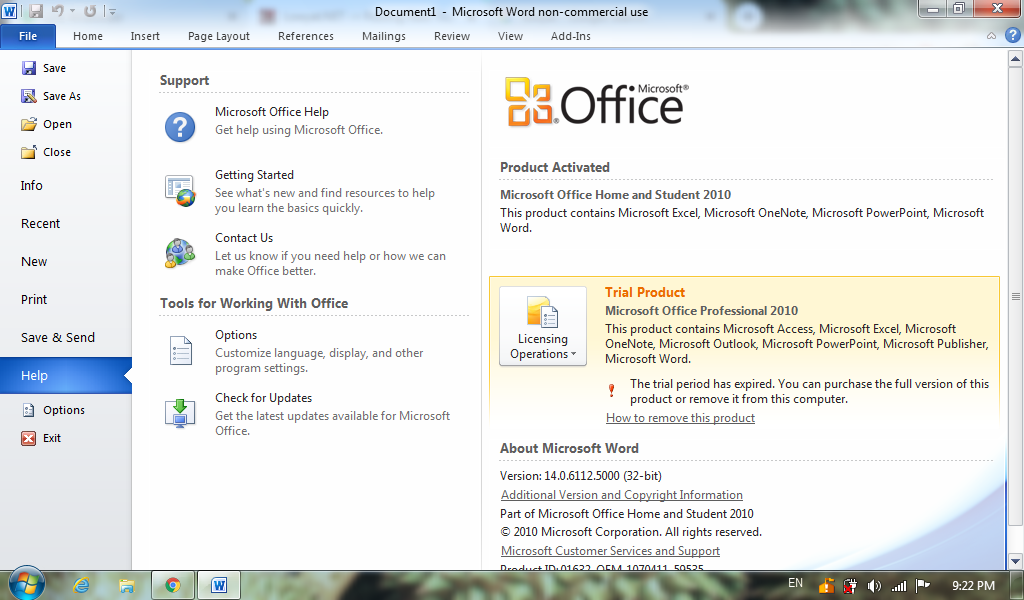1024x600 pixels.
Task: Select Save & Send in the File menu
Action: pos(57,338)
